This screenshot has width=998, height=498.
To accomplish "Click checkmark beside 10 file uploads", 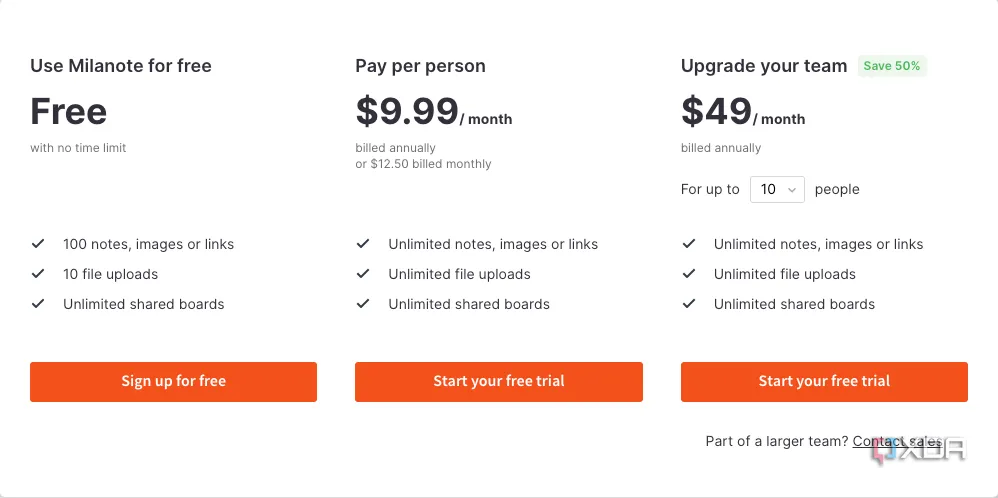I will (38, 274).
